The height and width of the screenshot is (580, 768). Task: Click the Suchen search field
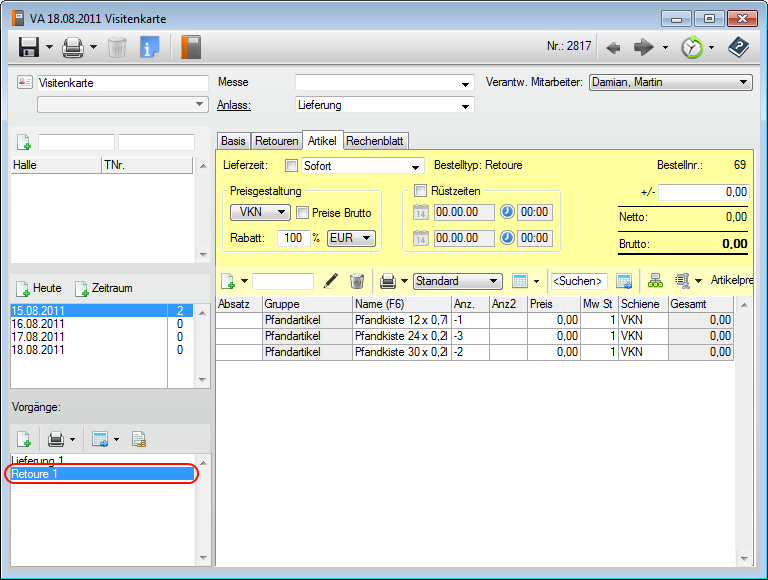[579, 282]
